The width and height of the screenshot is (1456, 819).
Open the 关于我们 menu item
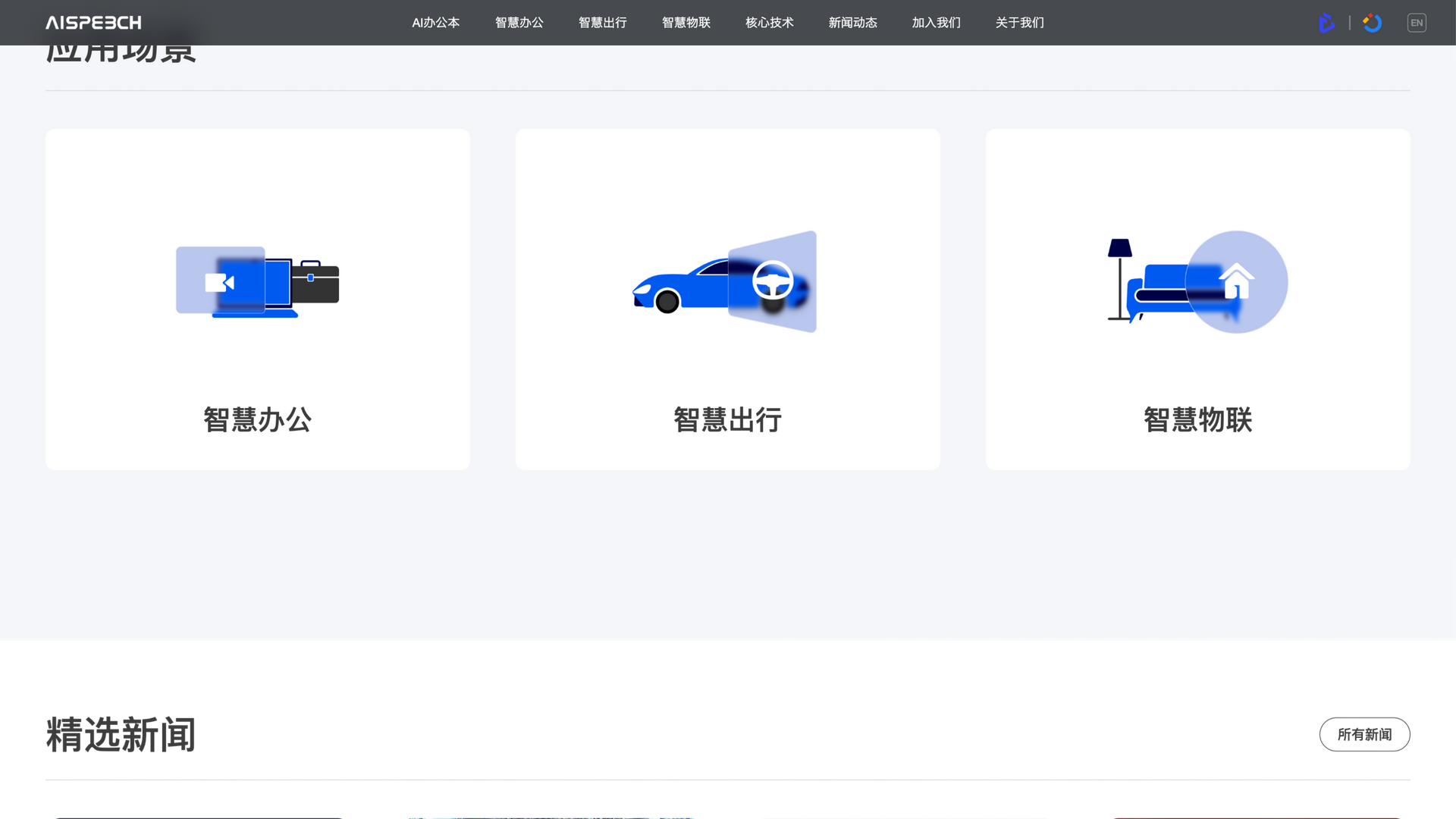(x=1020, y=23)
